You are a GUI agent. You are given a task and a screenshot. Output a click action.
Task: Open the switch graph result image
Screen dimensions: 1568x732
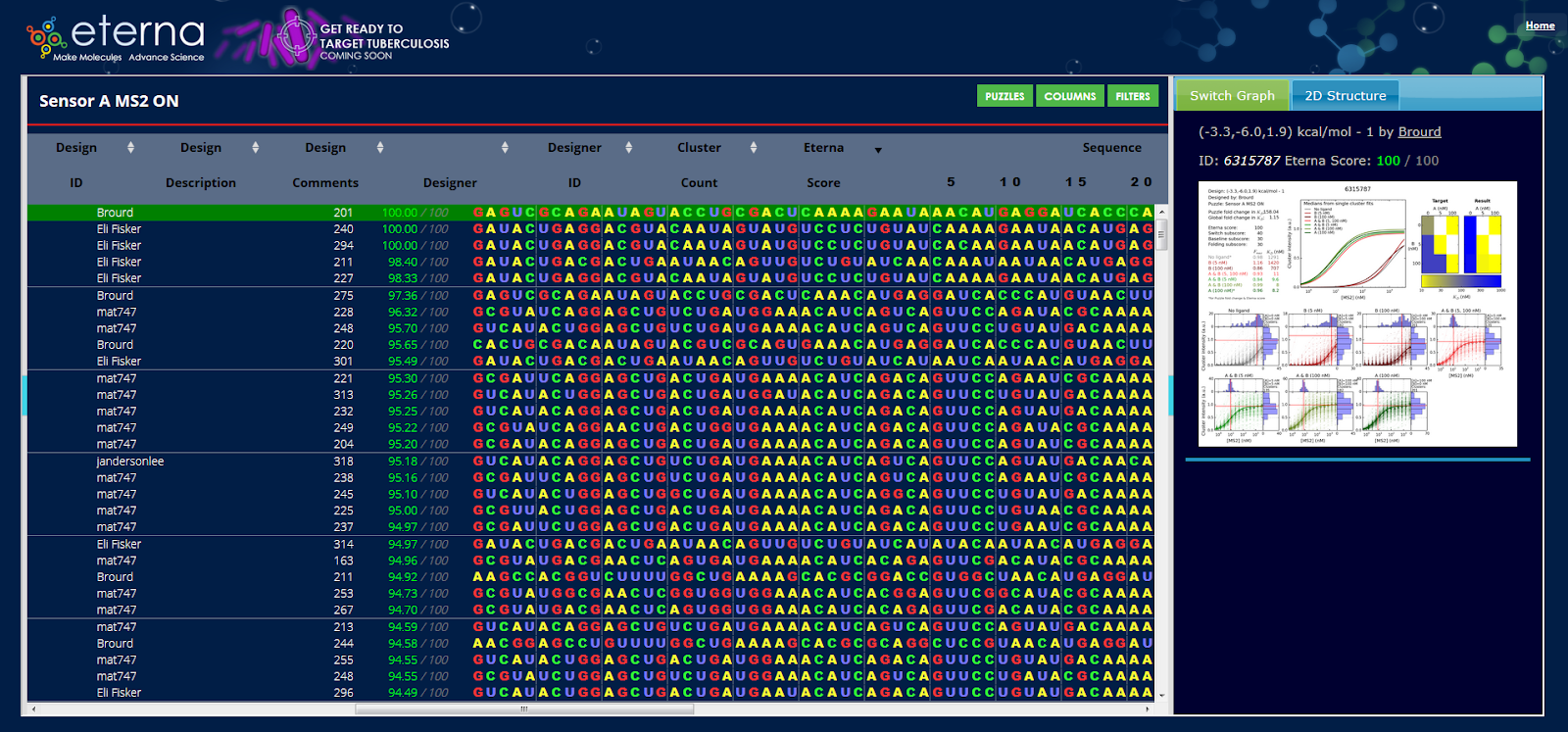pos(1357,314)
